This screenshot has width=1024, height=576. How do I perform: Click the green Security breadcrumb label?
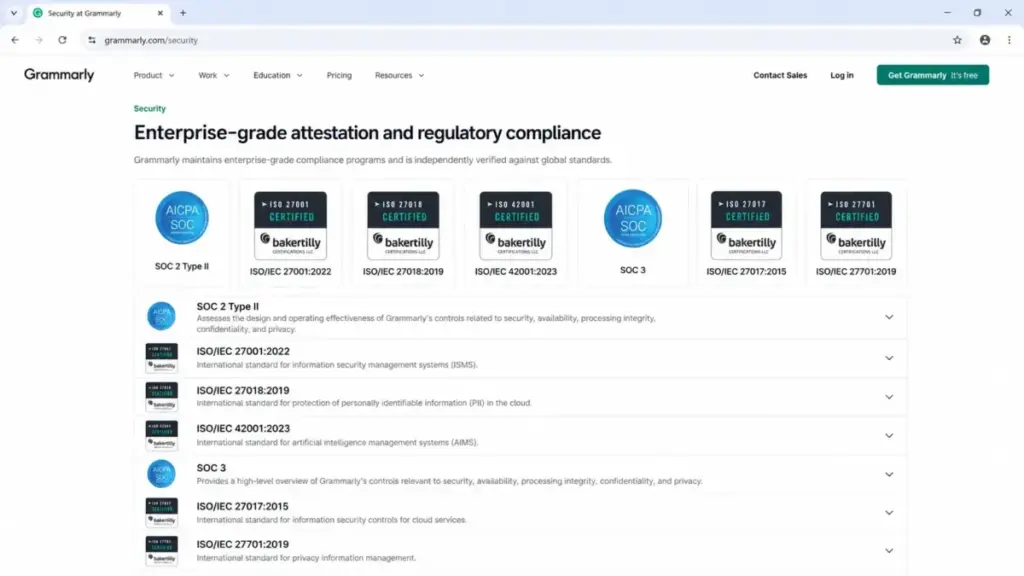pos(150,108)
